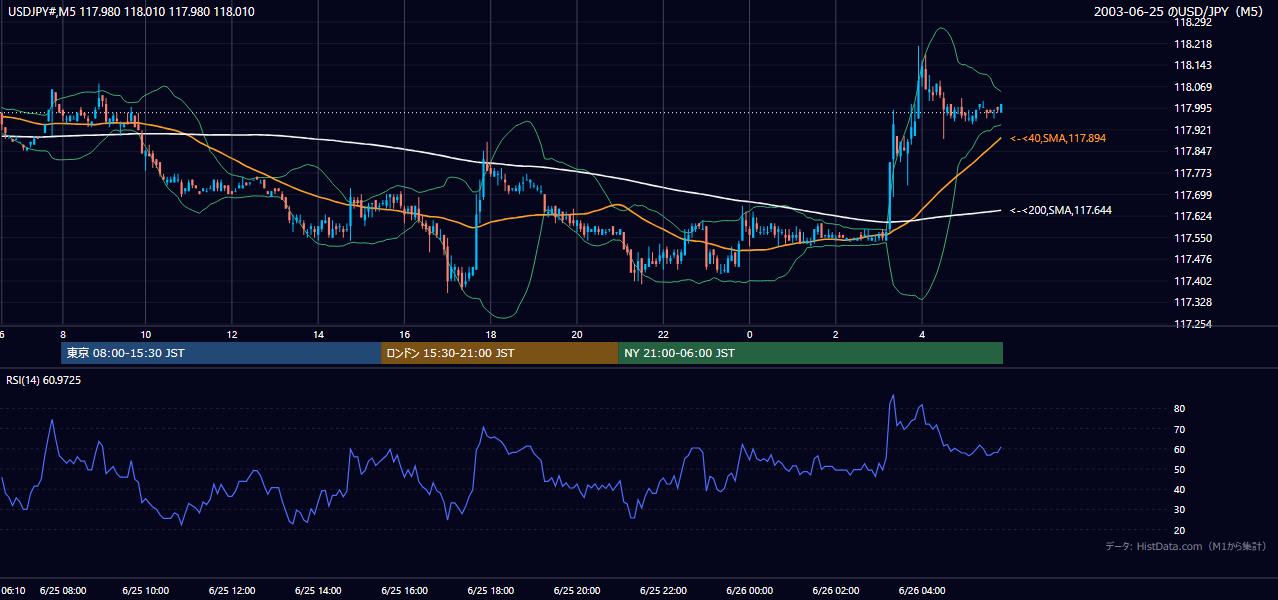Click price axis value 117.847
The width and height of the screenshot is (1278, 600).
(x=1193, y=151)
